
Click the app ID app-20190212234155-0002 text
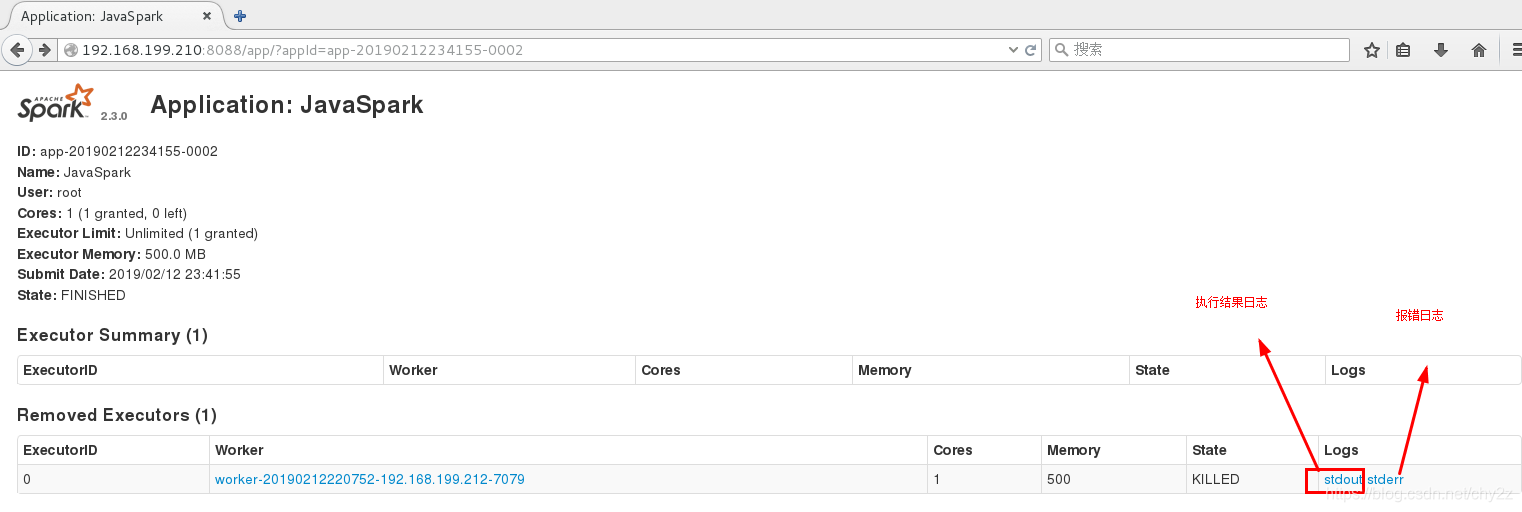tap(129, 151)
